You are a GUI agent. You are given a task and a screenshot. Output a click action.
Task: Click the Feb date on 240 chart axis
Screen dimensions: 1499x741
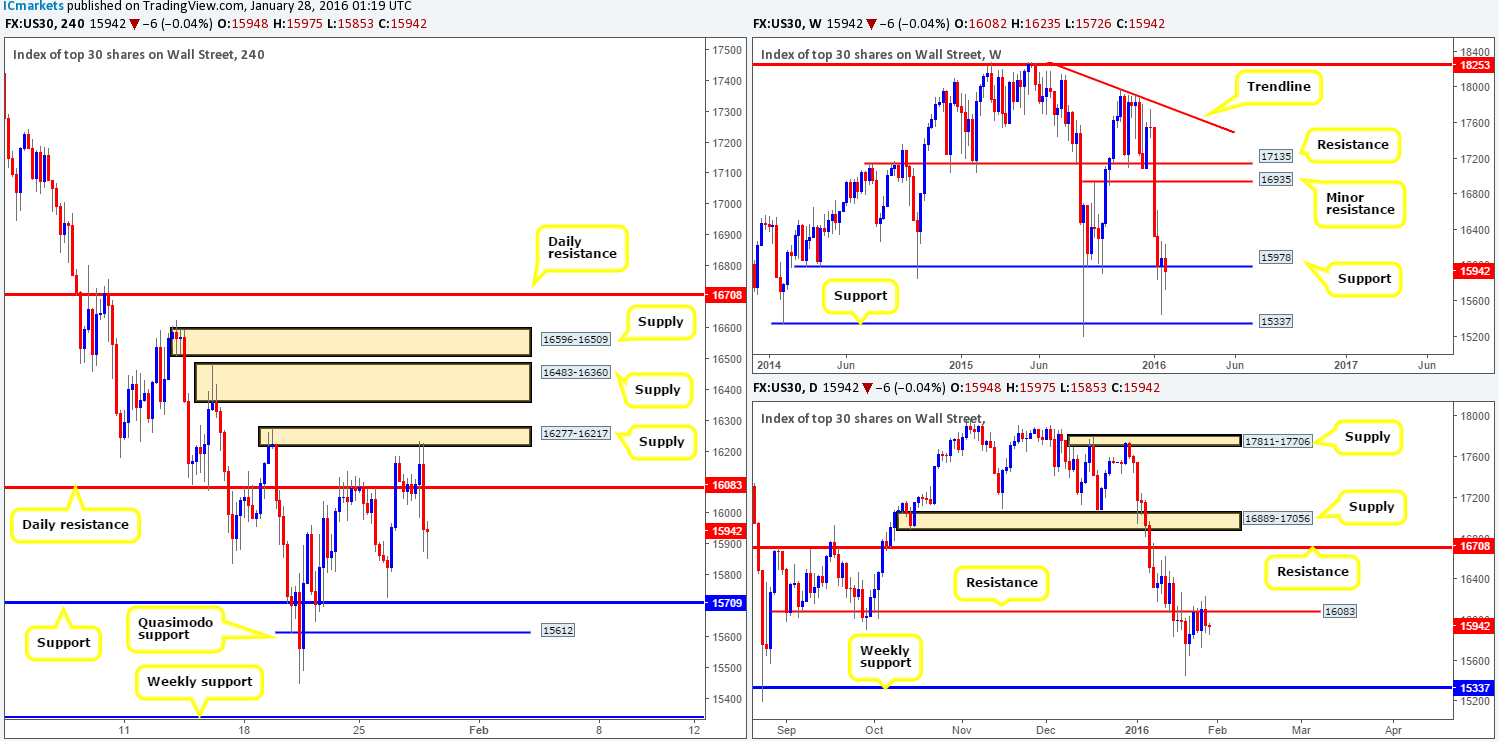(x=479, y=731)
